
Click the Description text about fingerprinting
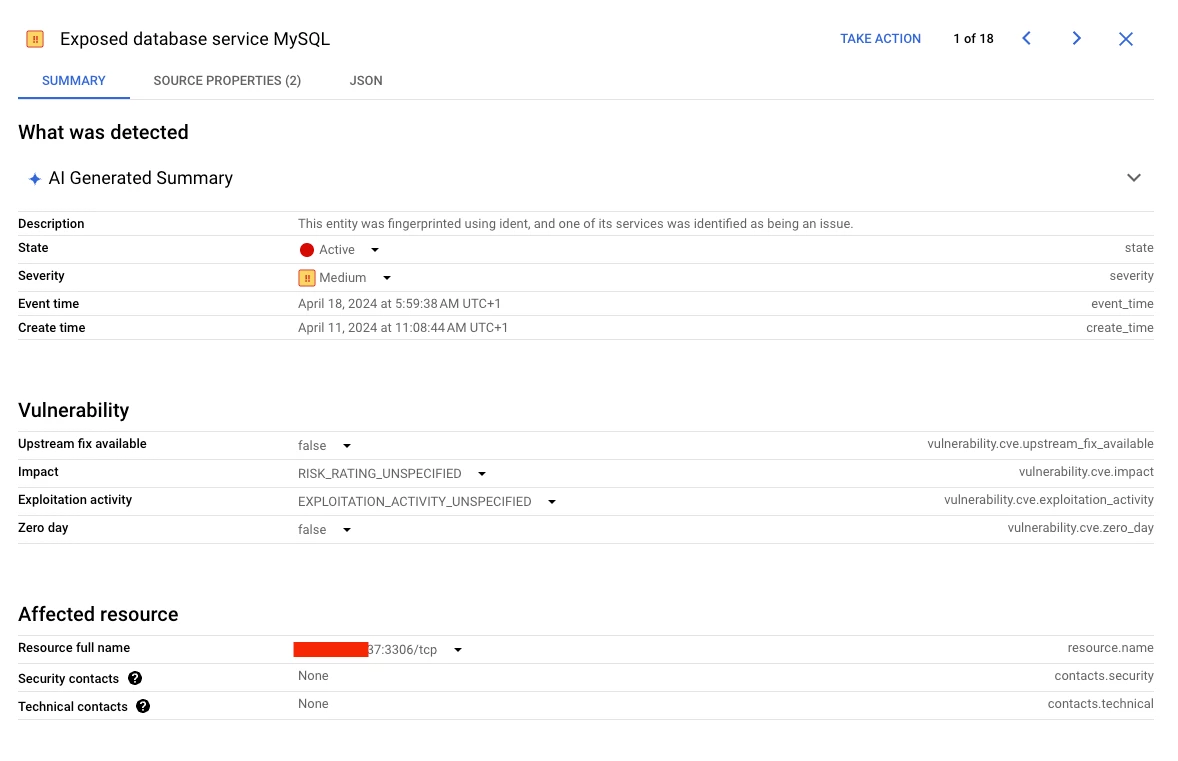[x=575, y=224]
